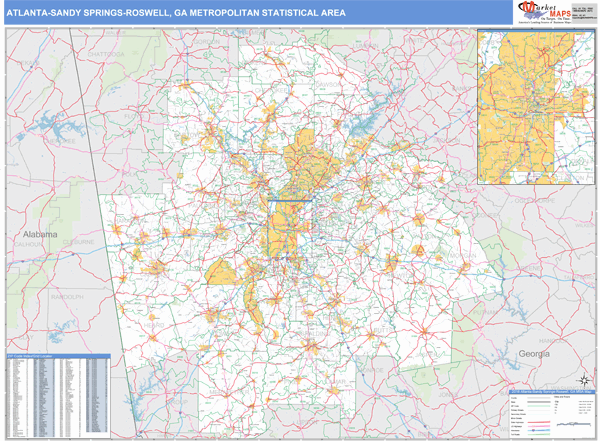Click the Cleburne county label
The height and width of the screenshot is (441, 600).
pyautogui.click(x=80, y=242)
